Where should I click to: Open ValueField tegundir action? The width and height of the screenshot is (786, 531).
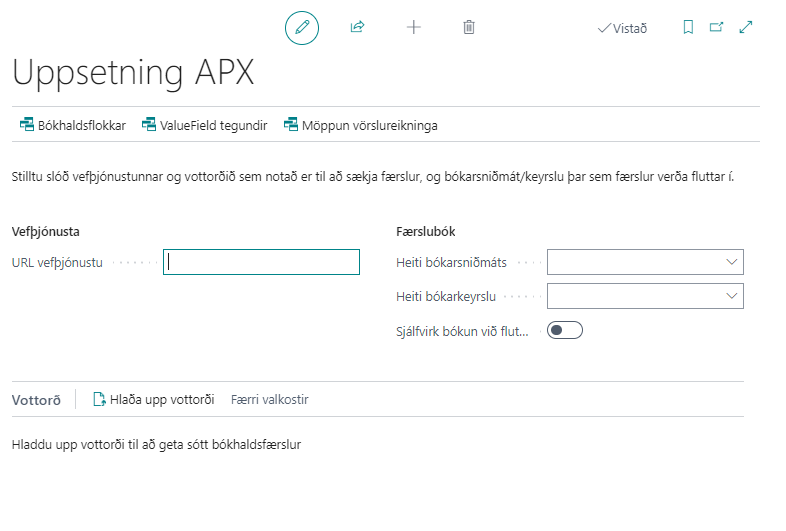pyautogui.click(x=204, y=125)
